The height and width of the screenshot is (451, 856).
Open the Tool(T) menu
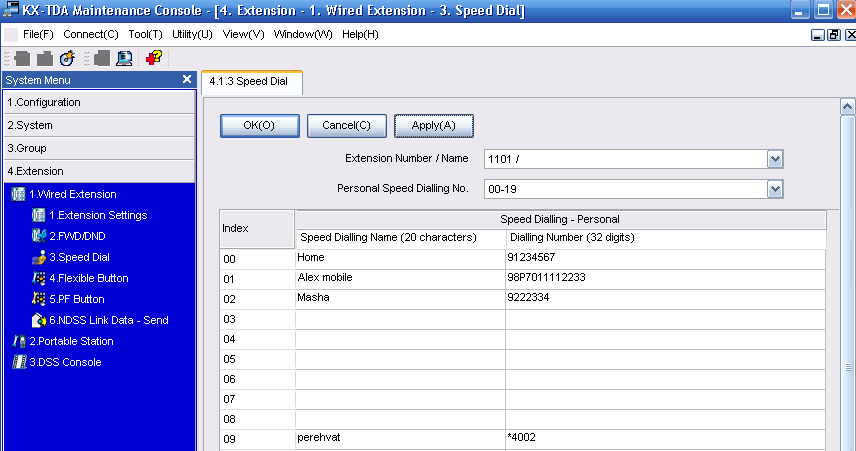point(145,34)
